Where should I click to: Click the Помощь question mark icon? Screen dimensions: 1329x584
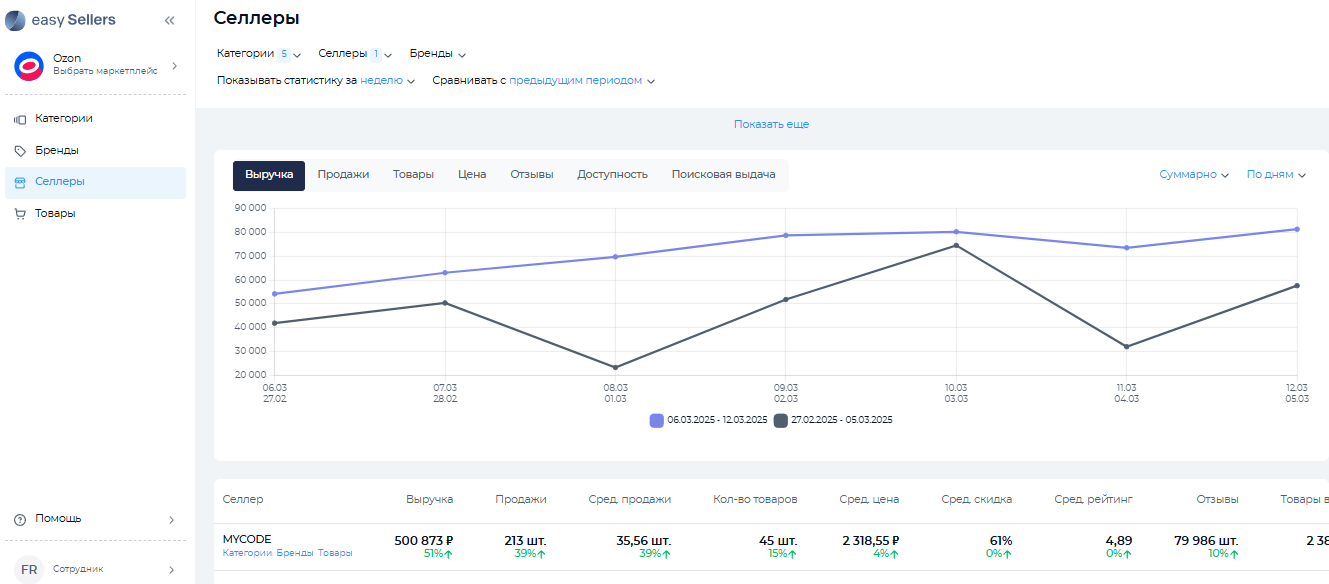[20, 519]
